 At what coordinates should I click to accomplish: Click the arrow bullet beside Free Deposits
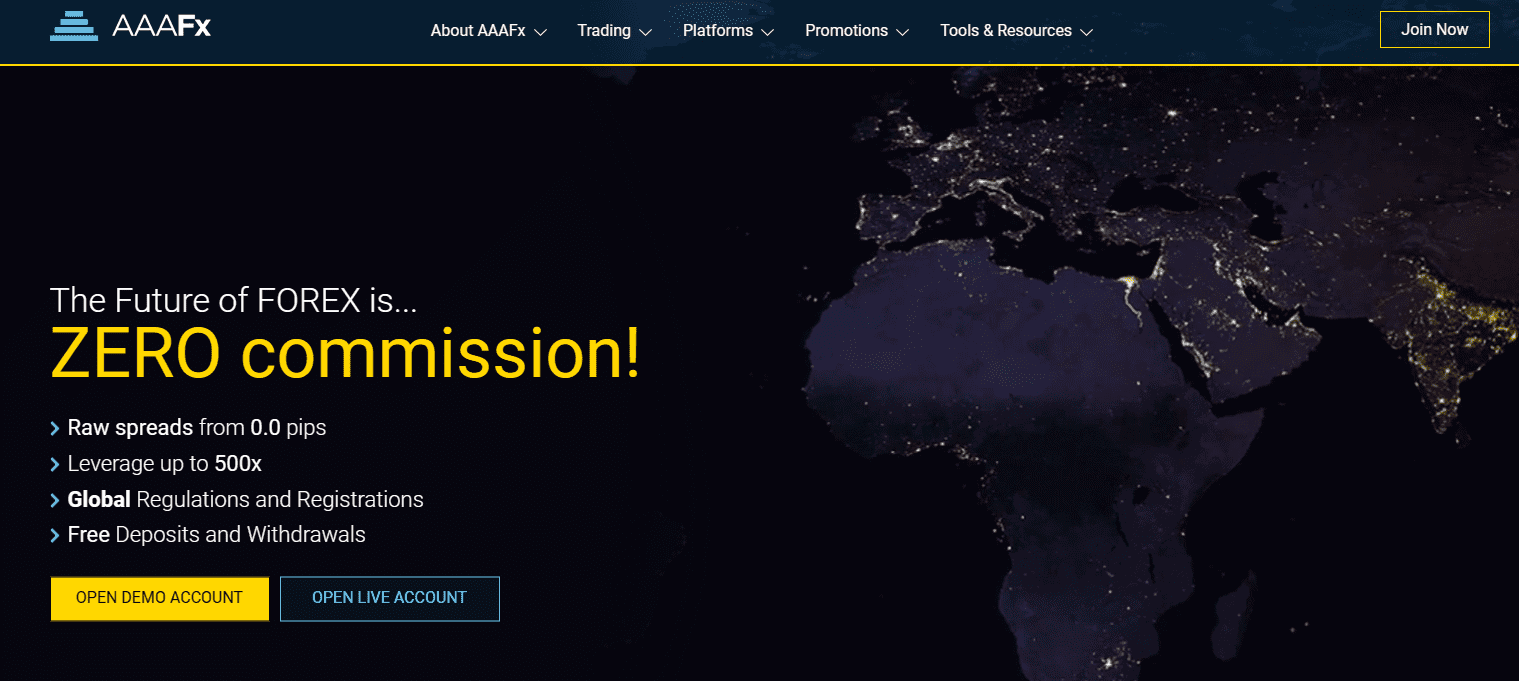pos(55,536)
